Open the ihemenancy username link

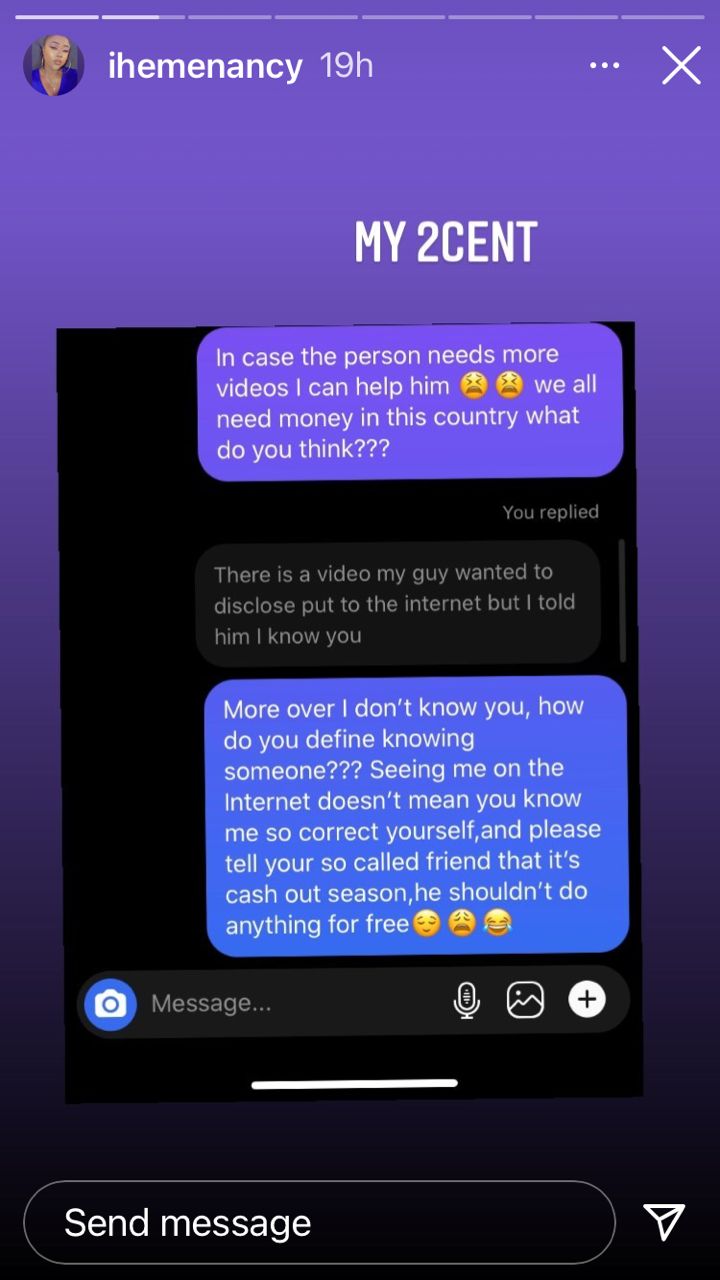click(x=205, y=66)
